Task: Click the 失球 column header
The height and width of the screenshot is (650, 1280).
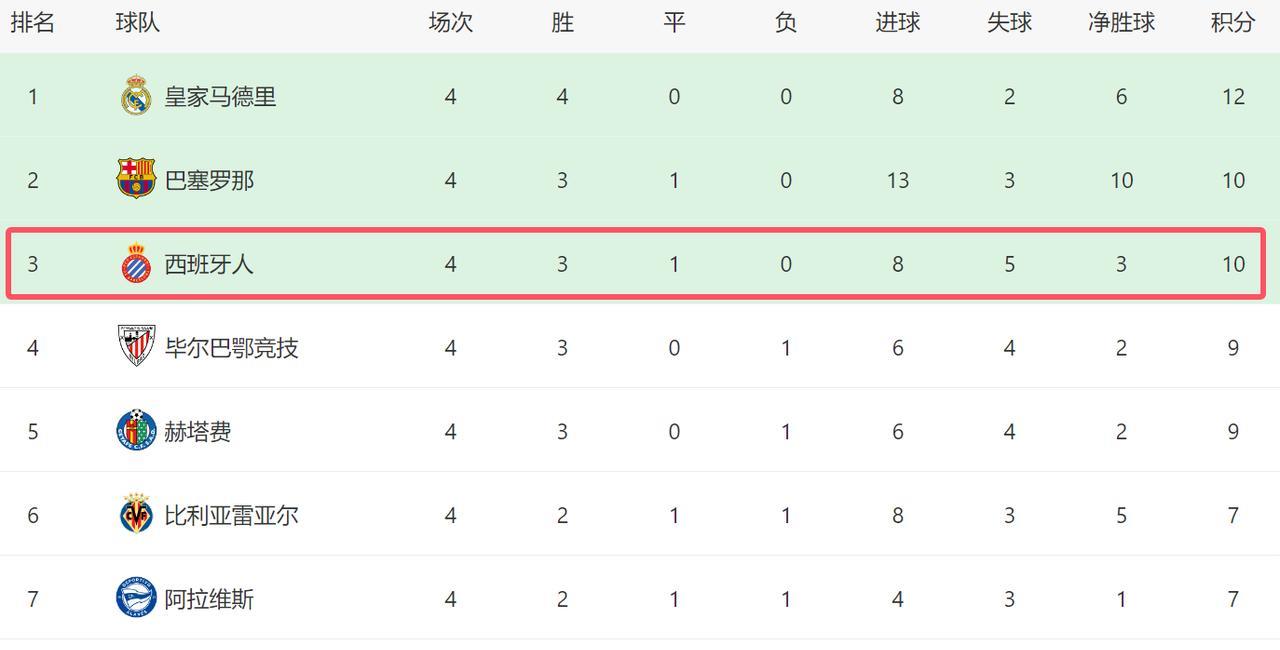Action: coord(1009,23)
